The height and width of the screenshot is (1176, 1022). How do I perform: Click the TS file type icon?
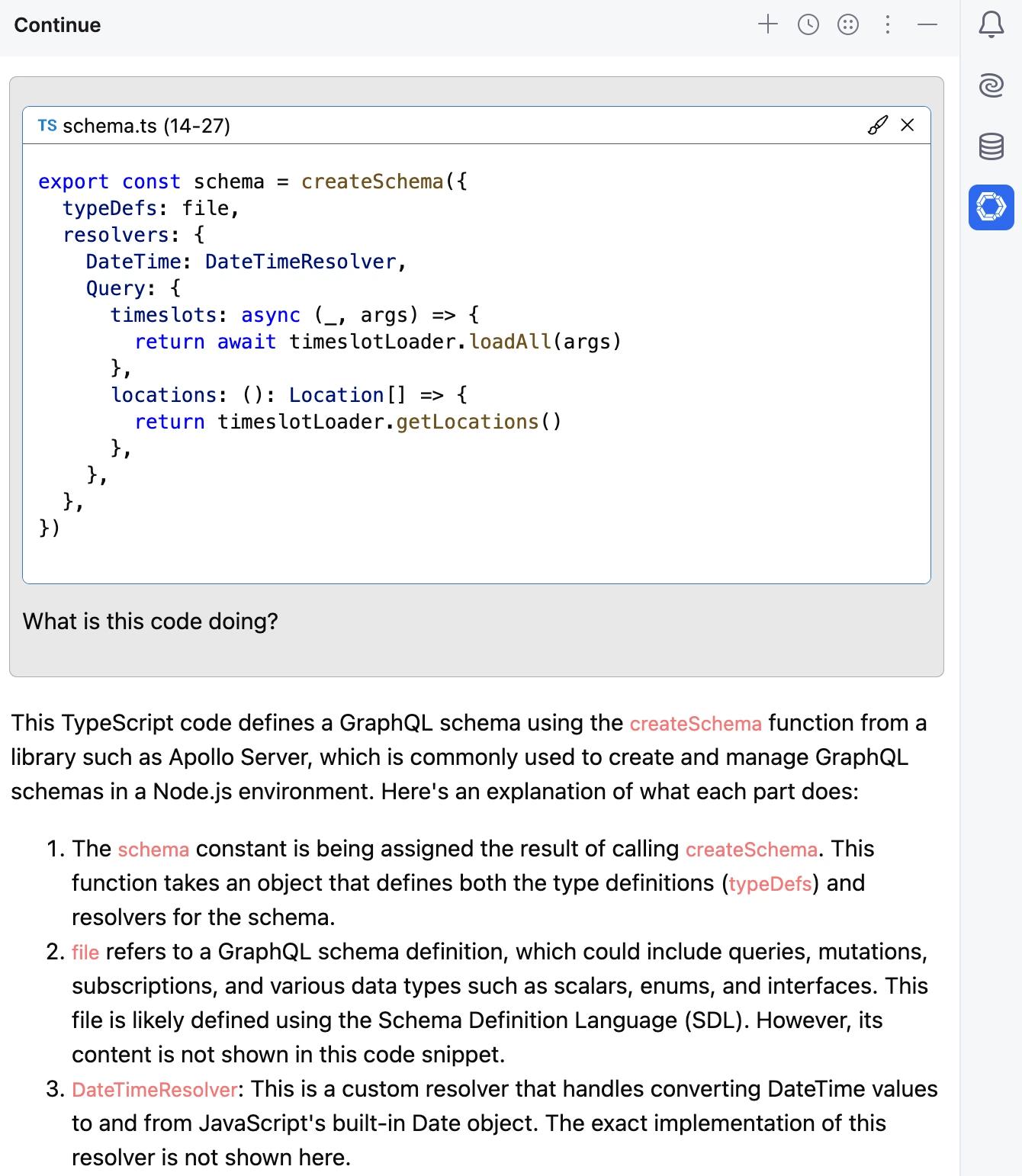pos(47,126)
